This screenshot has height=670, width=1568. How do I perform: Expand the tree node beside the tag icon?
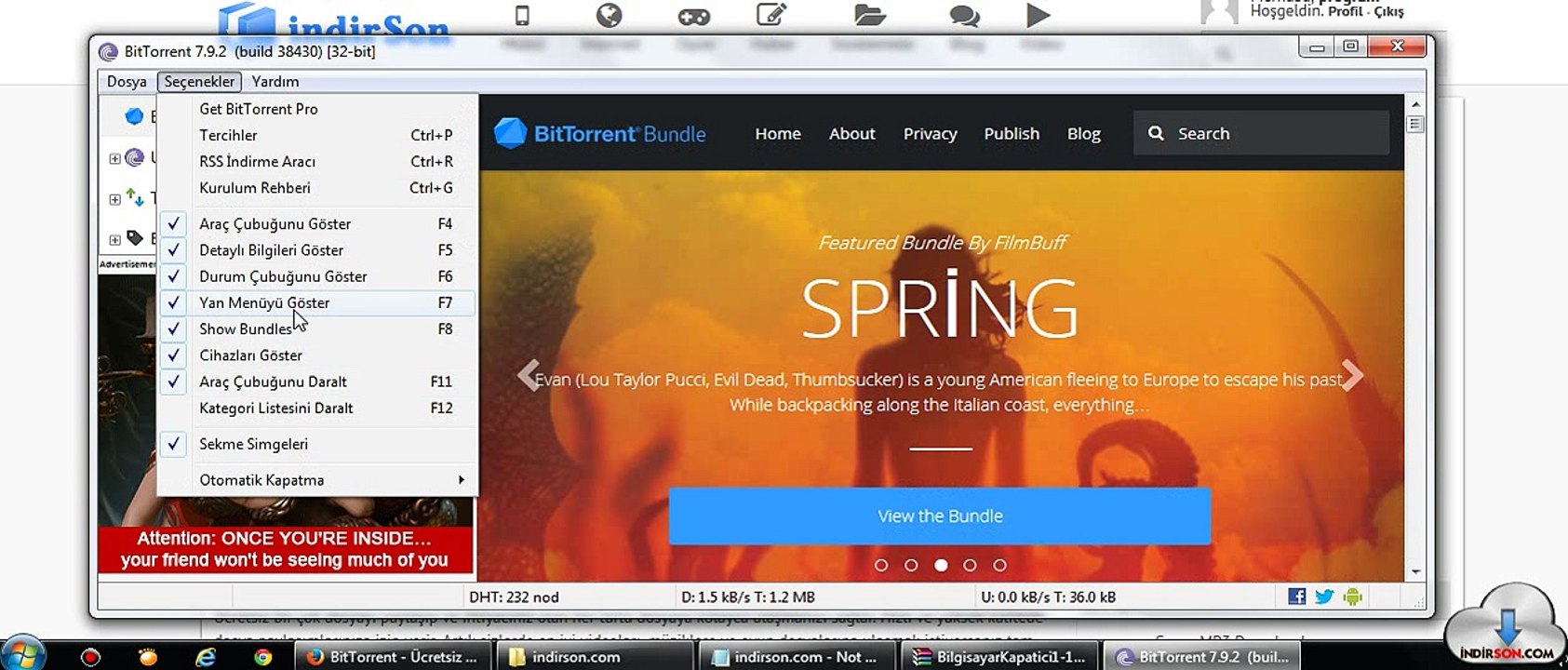click(x=114, y=239)
